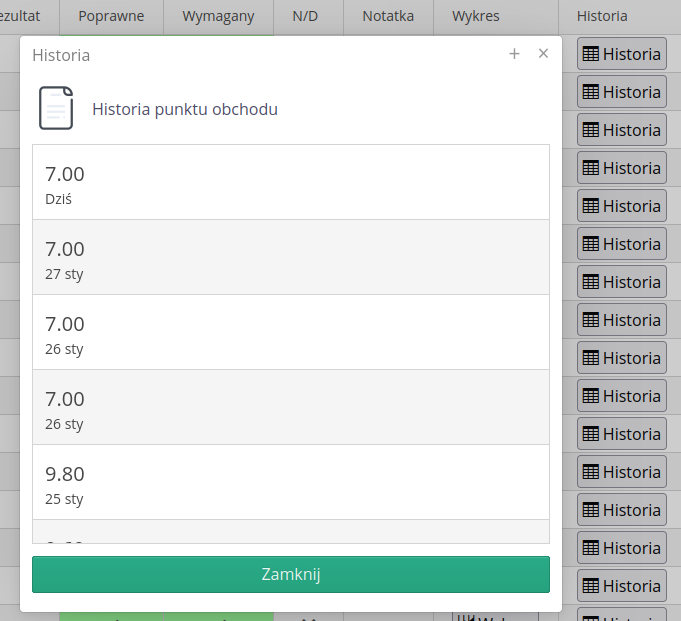Expand the Historia dialog with the plus icon
The width and height of the screenshot is (681, 621).
(514, 54)
